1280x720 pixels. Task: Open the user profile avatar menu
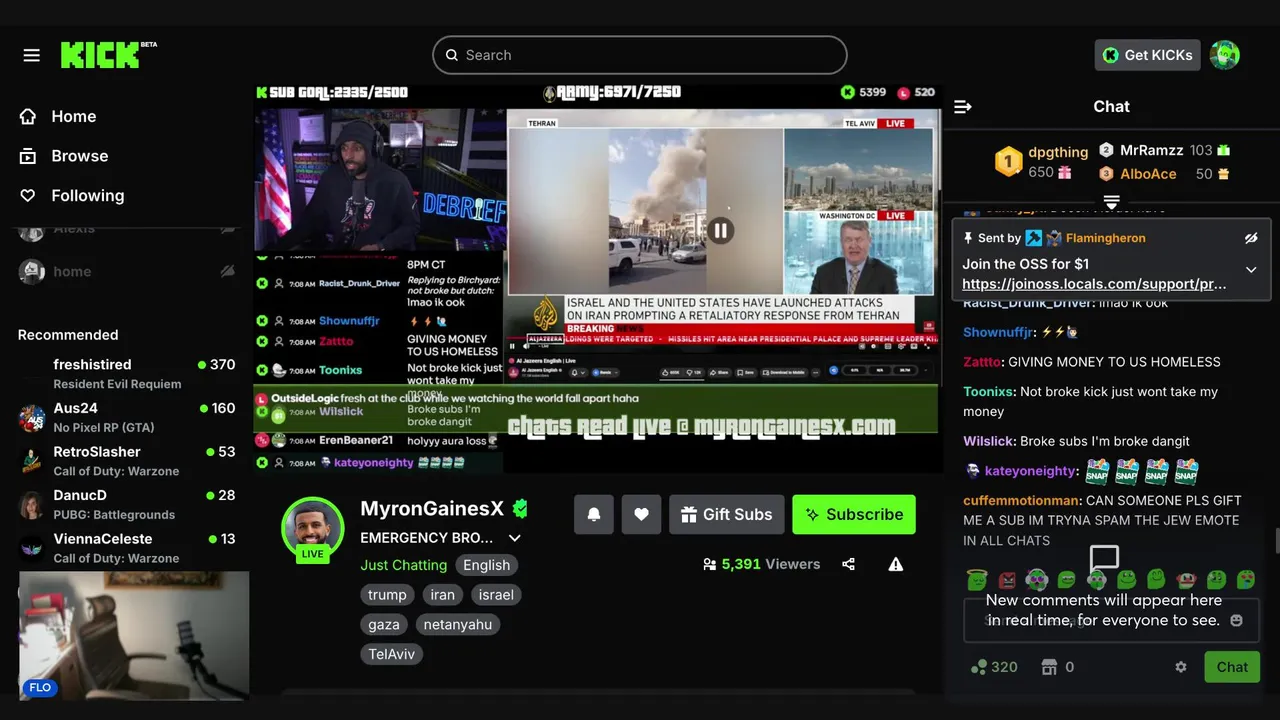pos(1225,55)
